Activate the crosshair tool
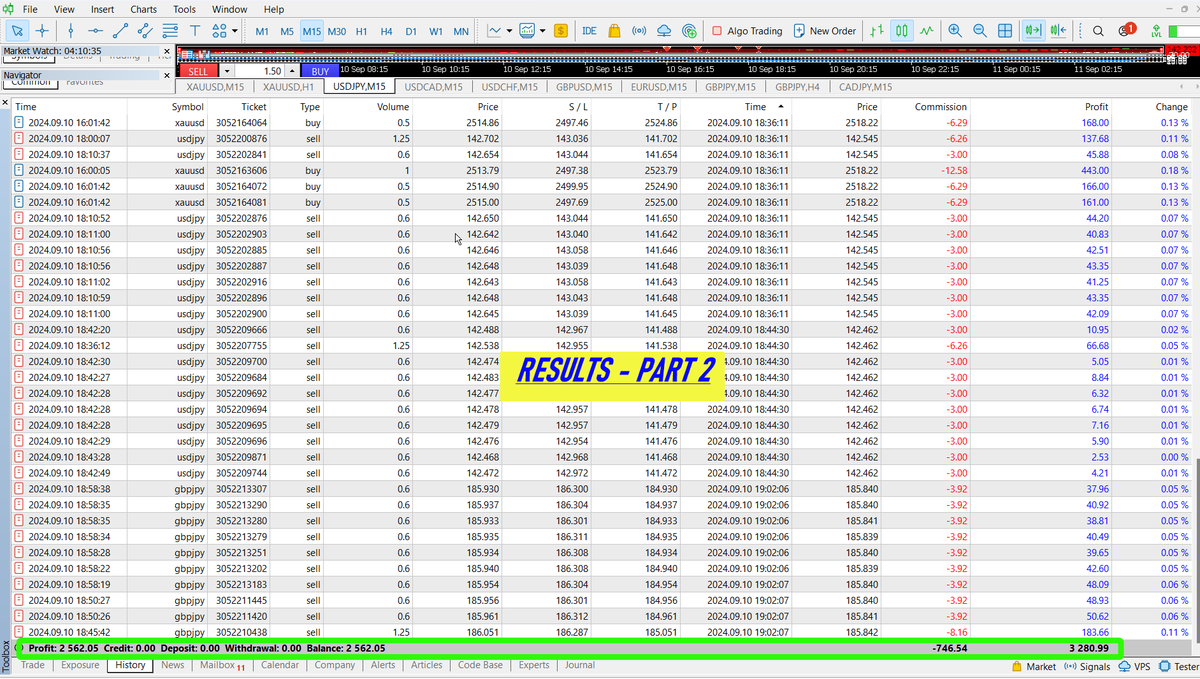 (42, 31)
